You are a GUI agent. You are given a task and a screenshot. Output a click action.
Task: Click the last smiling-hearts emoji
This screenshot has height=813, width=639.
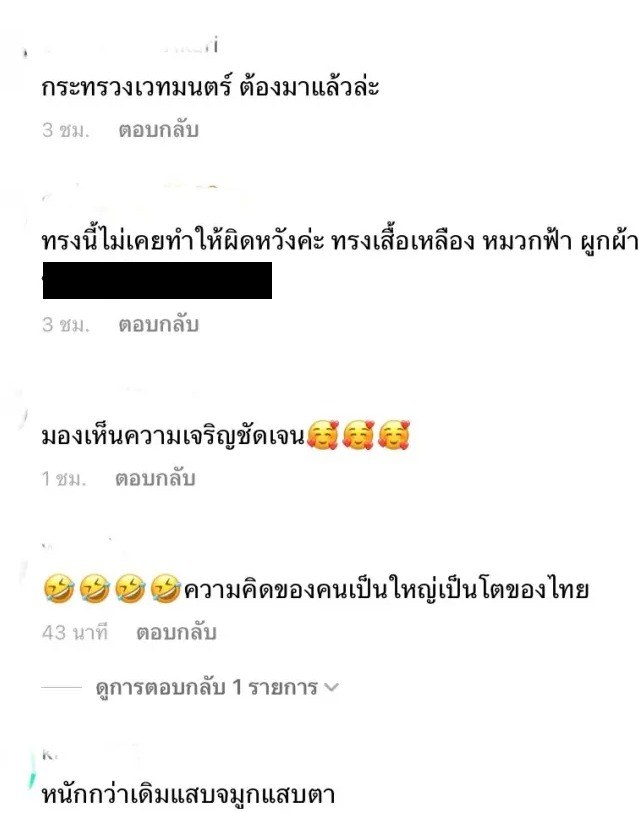(x=394, y=434)
